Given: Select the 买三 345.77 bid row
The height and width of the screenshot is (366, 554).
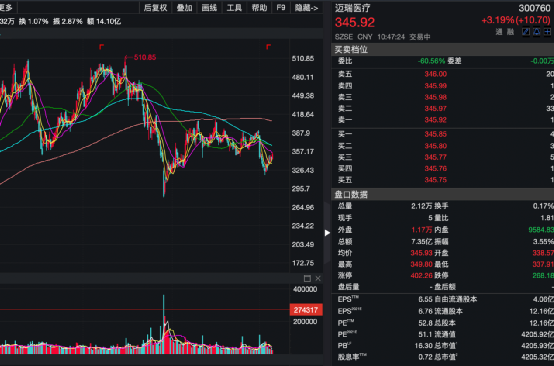Looking at the screenshot, I should [x=442, y=157].
